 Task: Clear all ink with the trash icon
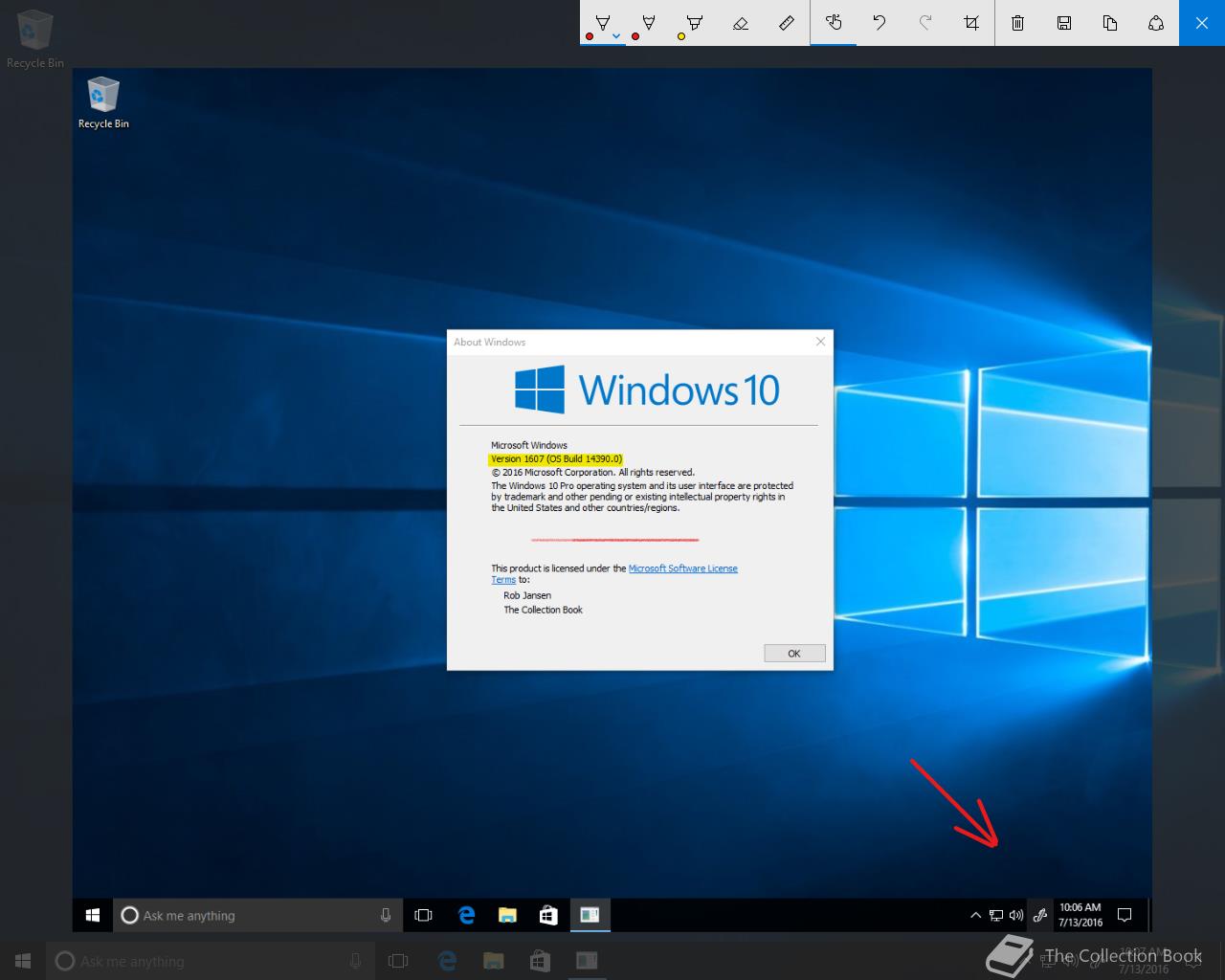[x=1018, y=22]
